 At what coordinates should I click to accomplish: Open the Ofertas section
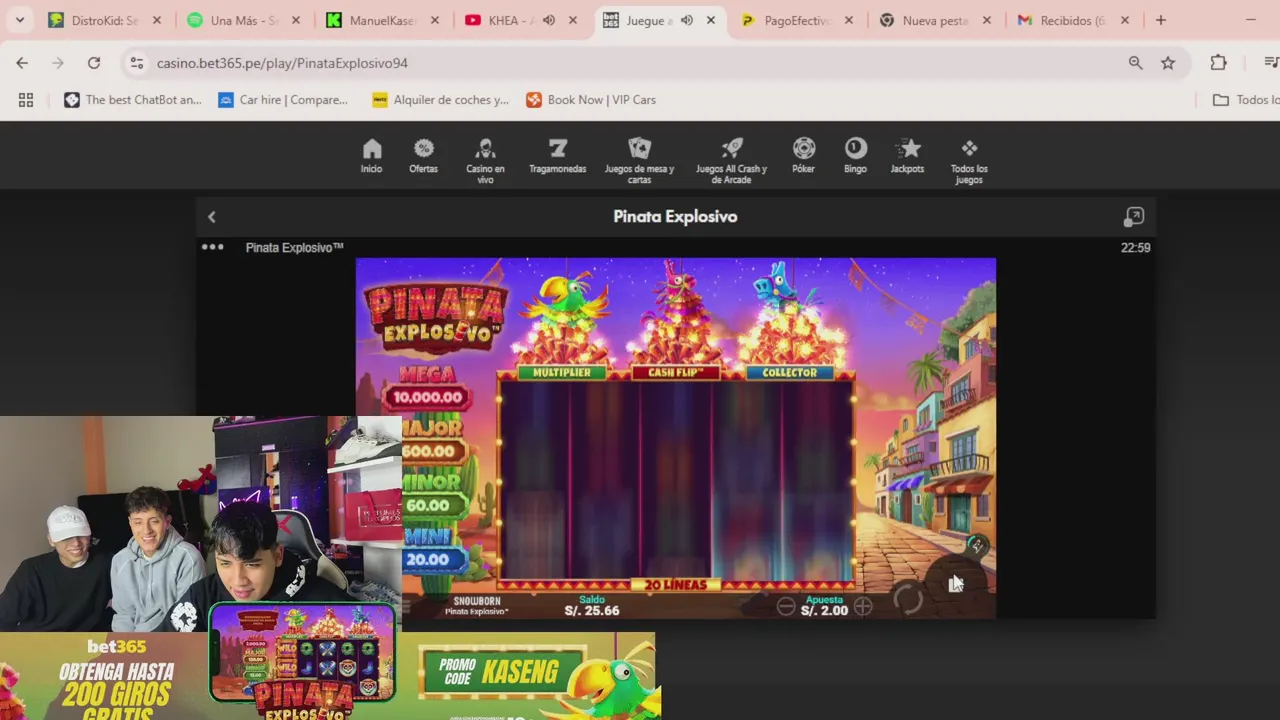pos(423,156)
